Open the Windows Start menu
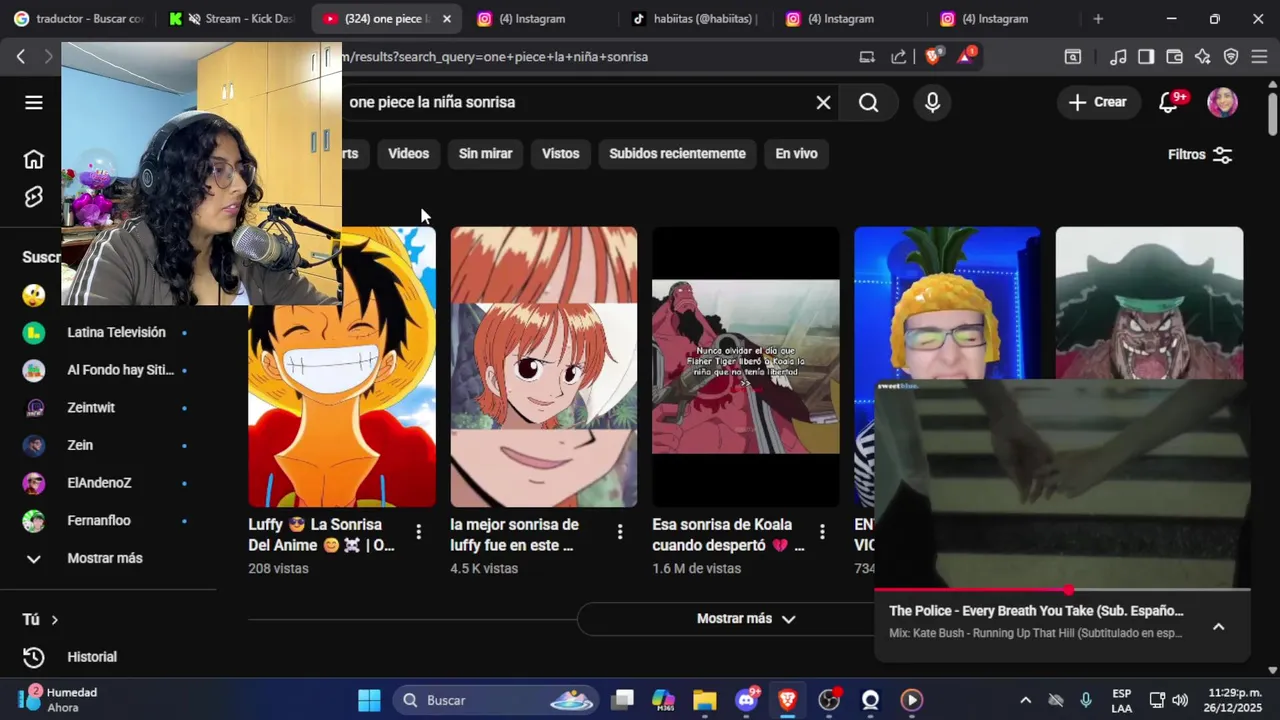 tap(369, 700)
